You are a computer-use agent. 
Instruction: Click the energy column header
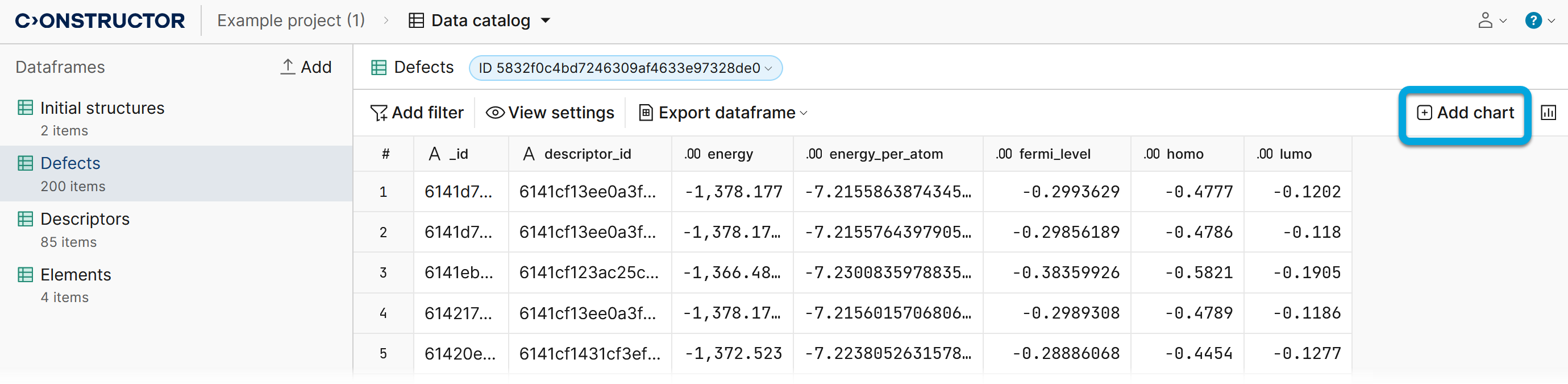click(730, 154)
